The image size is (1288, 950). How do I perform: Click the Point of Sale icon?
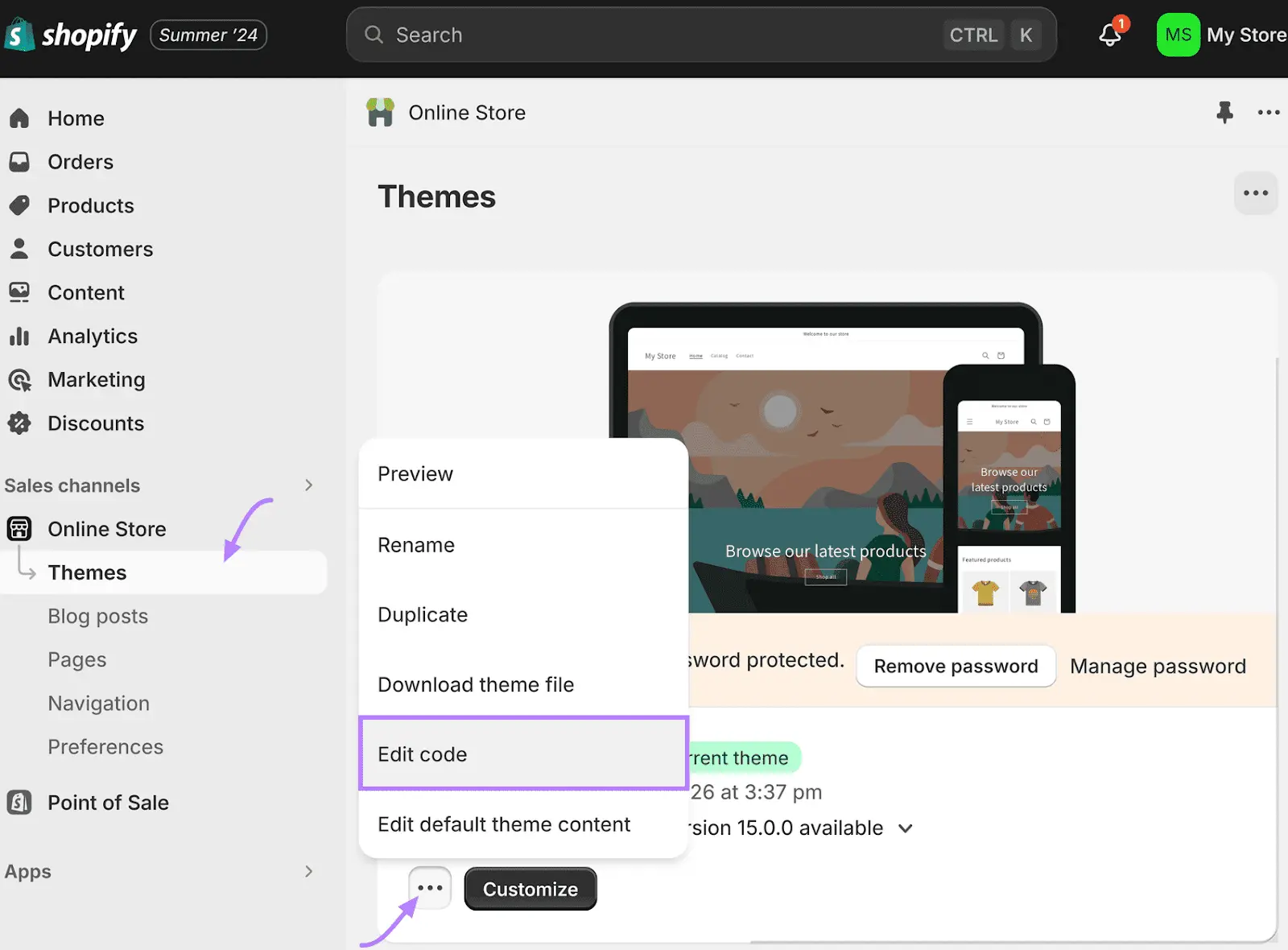(20, 802)
